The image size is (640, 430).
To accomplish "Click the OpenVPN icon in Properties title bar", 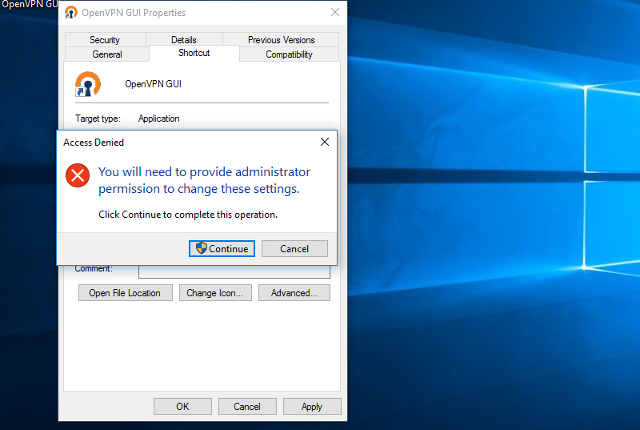I will (71, 13).
